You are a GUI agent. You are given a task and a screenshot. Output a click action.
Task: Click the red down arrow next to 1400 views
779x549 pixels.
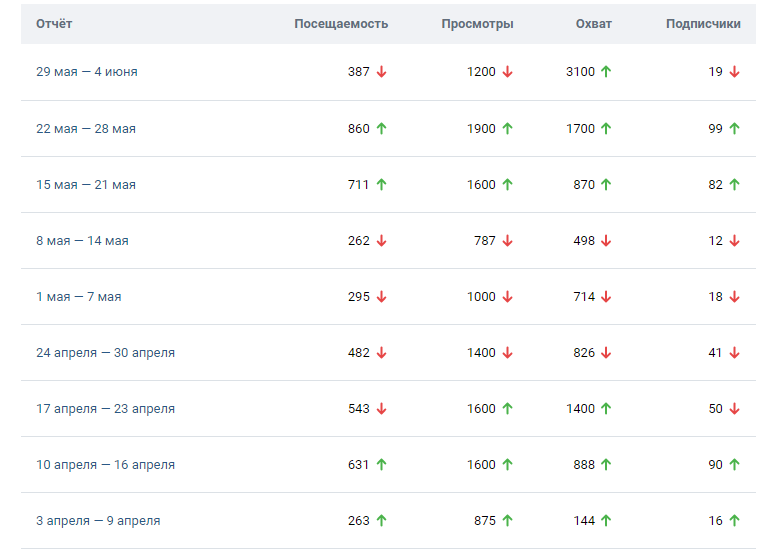pos(507,353)
